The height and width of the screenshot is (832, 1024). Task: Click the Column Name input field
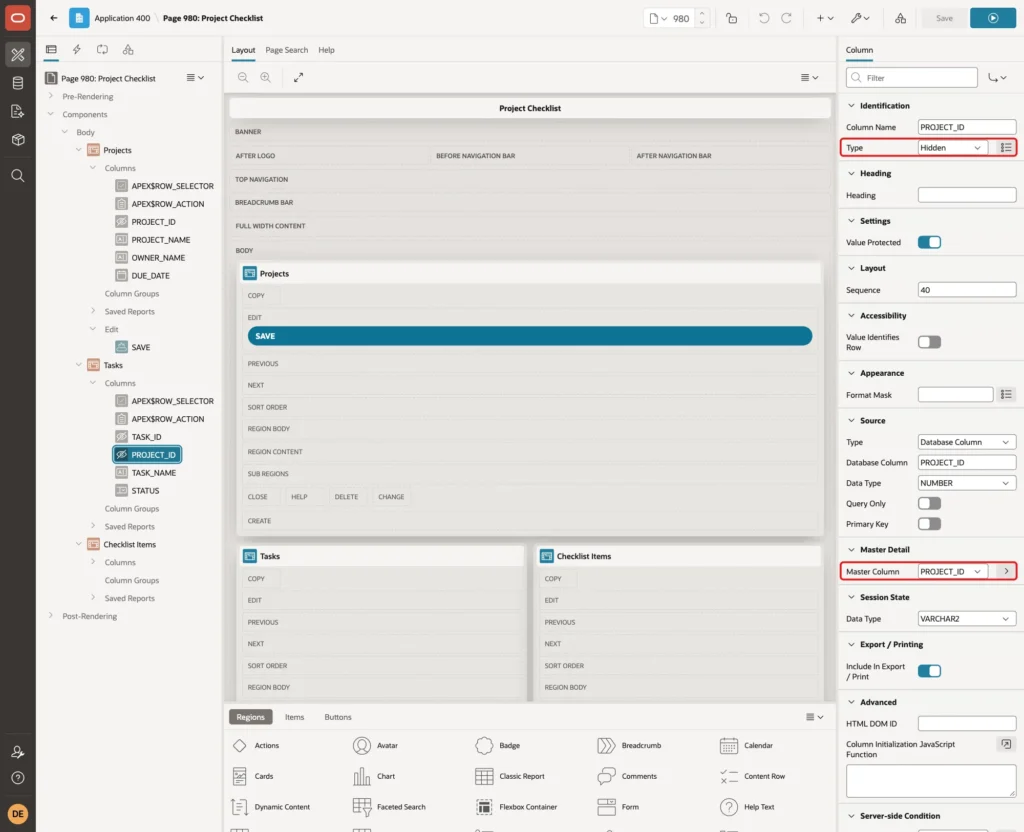coord(967,127)
